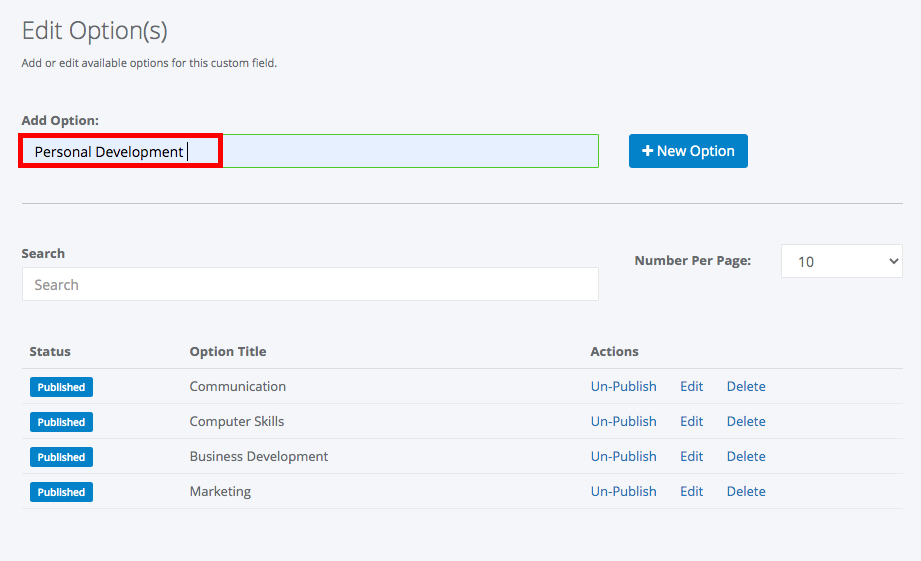Click the Published badge for Business Development
The height and width of the screenshot is (561, 921).
click(x=61, y=457)
